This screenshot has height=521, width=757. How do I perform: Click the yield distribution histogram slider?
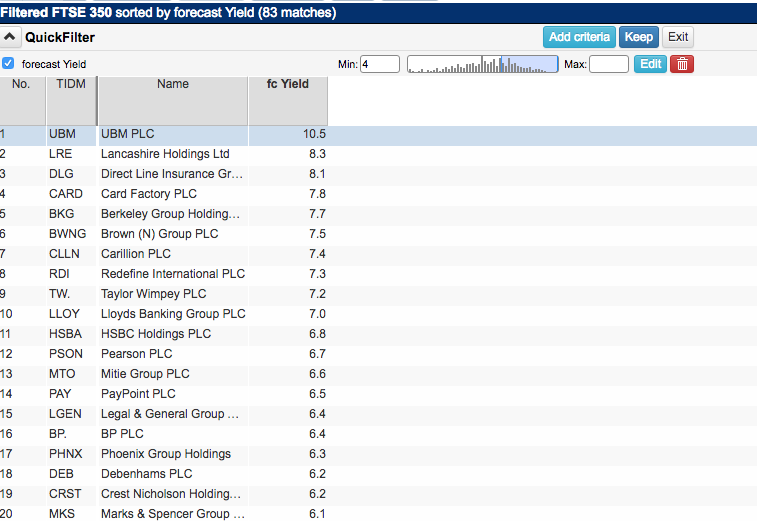483,64
